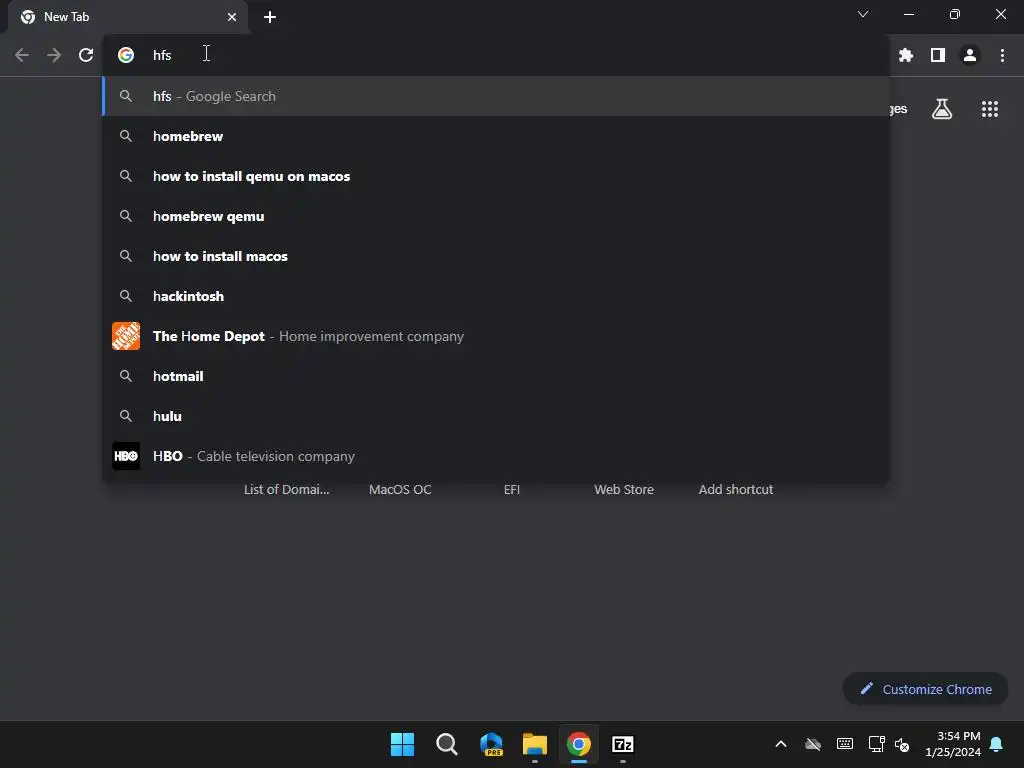Screen dimensions: 1024x768
Task: Open the profile avatar icon
Action: click(x=970, y=56)
